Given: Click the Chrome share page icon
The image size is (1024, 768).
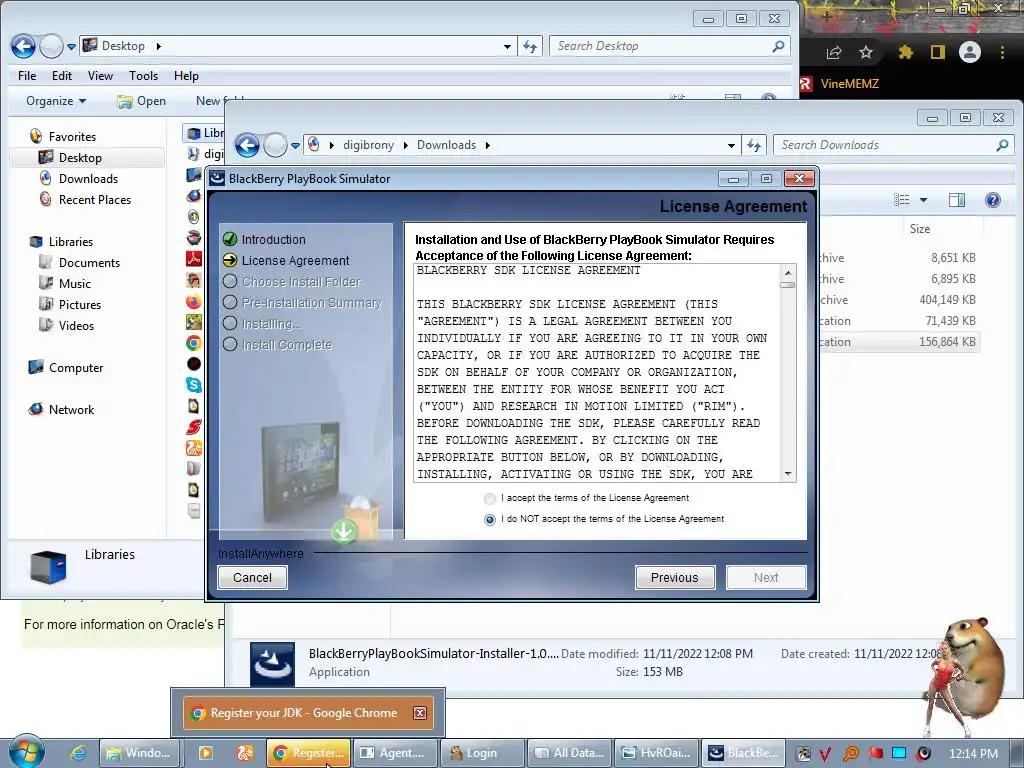Looking at the screenshot, I should pyautogui.click(x=834, y=52).
